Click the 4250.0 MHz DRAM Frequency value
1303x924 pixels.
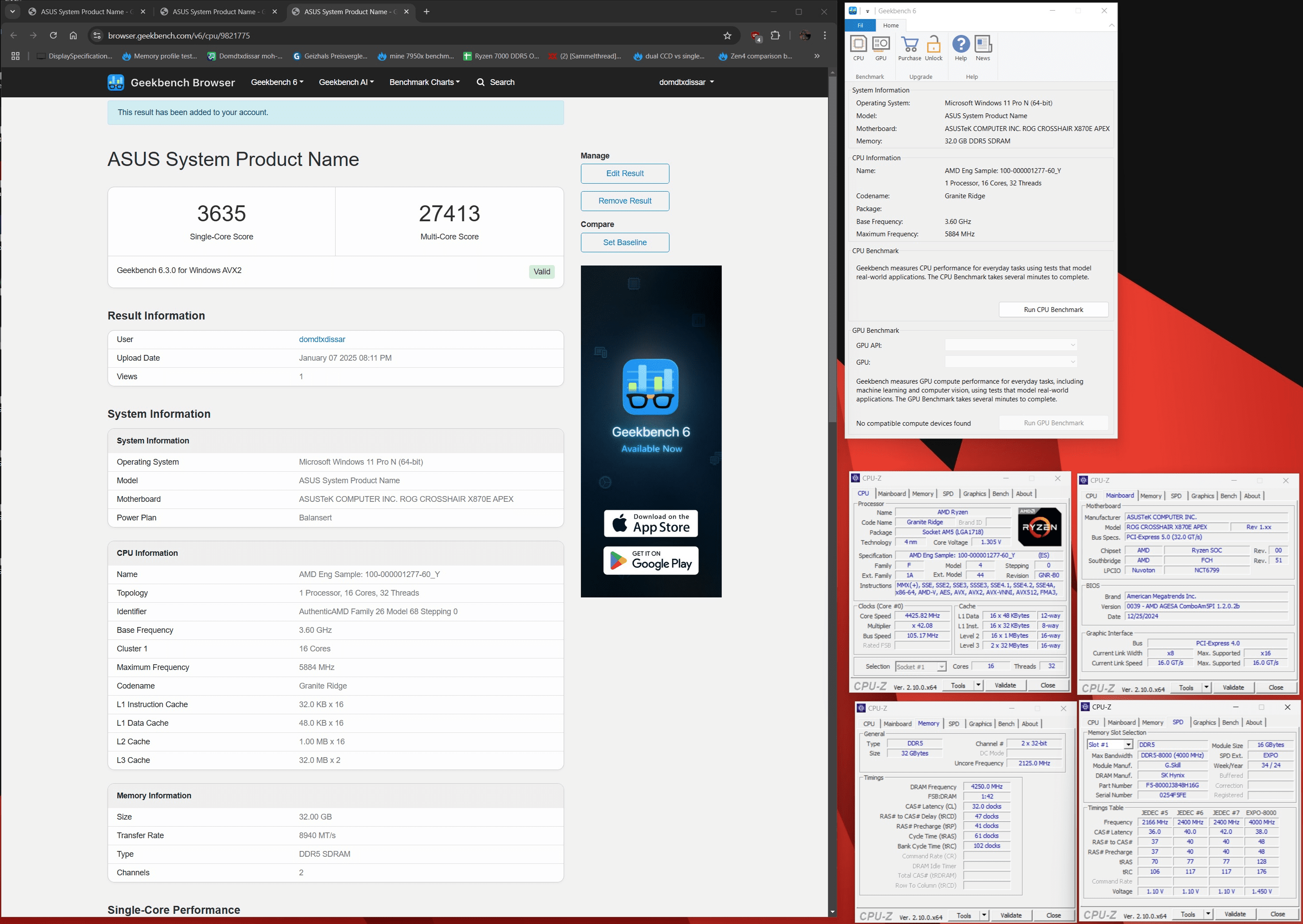click(x=986, y=786)
